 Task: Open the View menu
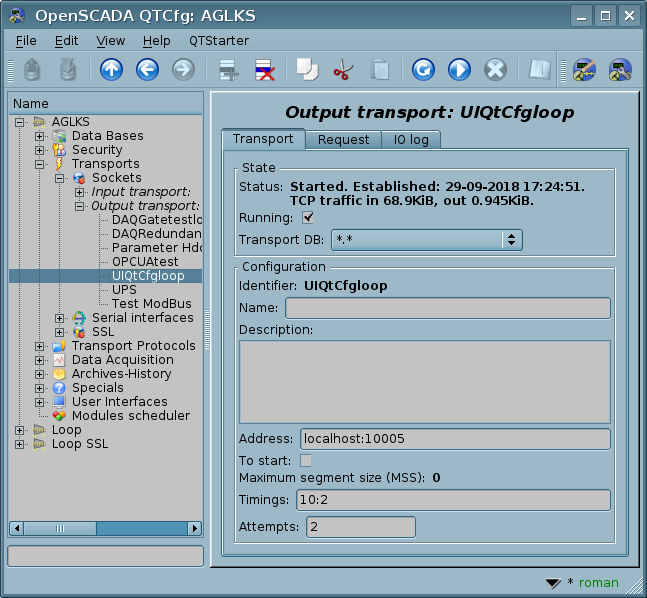pyautogui.click(x=111, y=40)
